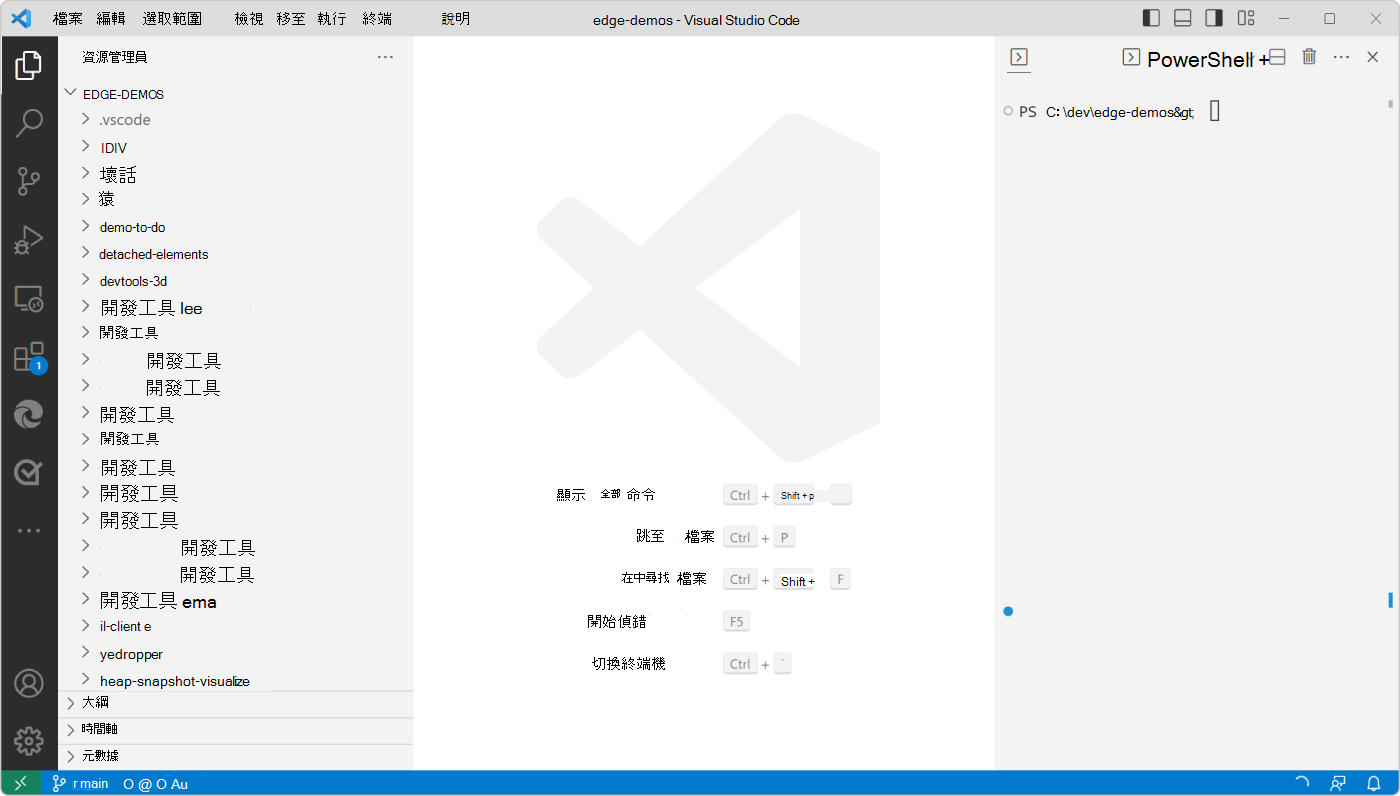Open the Extensions view with the badge
This screenshot has width=1400, height=796.
[29, 356]
